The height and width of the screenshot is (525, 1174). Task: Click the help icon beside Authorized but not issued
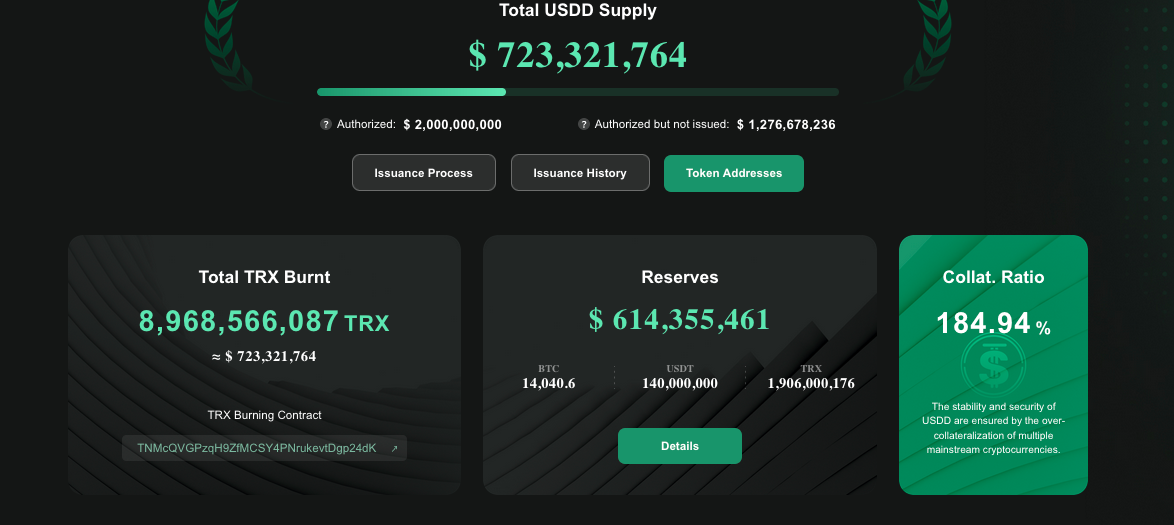[584, 124]
